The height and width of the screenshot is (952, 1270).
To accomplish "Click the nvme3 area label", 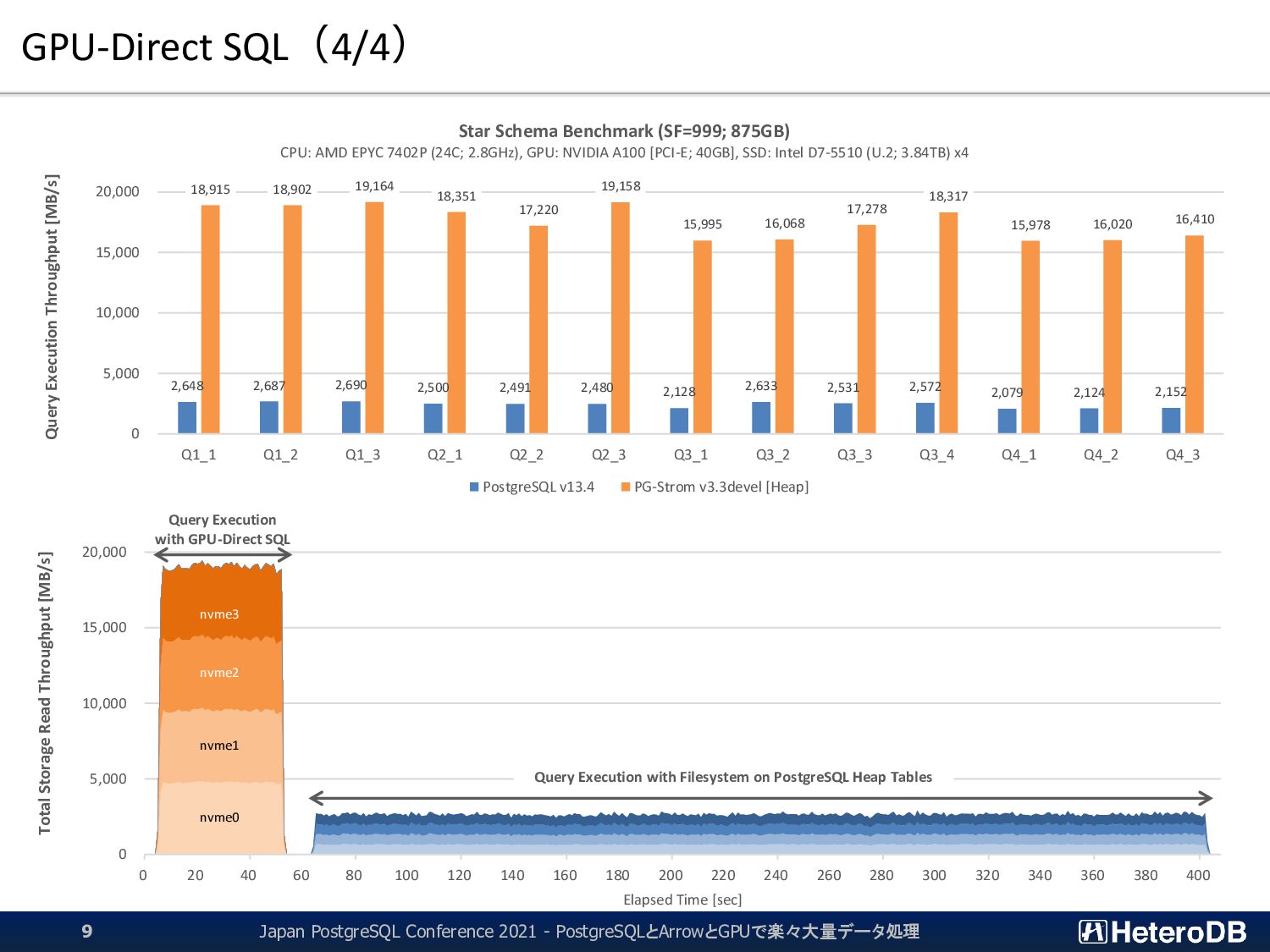I will coord(219,614).
